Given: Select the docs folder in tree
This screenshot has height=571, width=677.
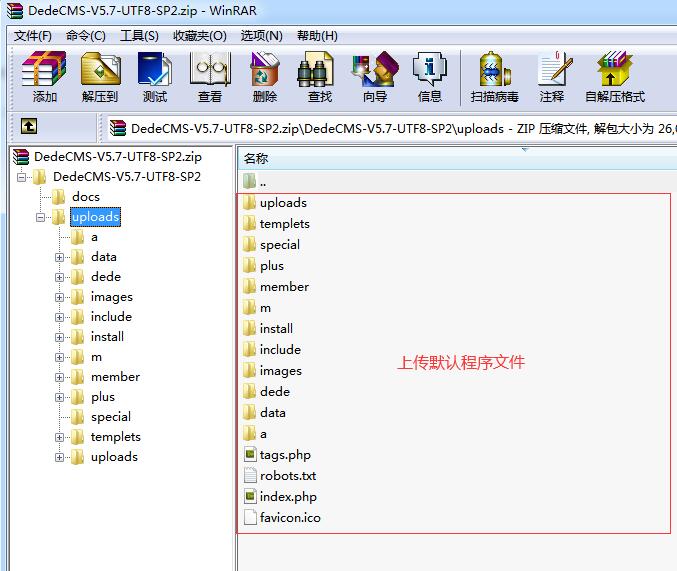Looking at the screenshot, I should click(86, 197).
